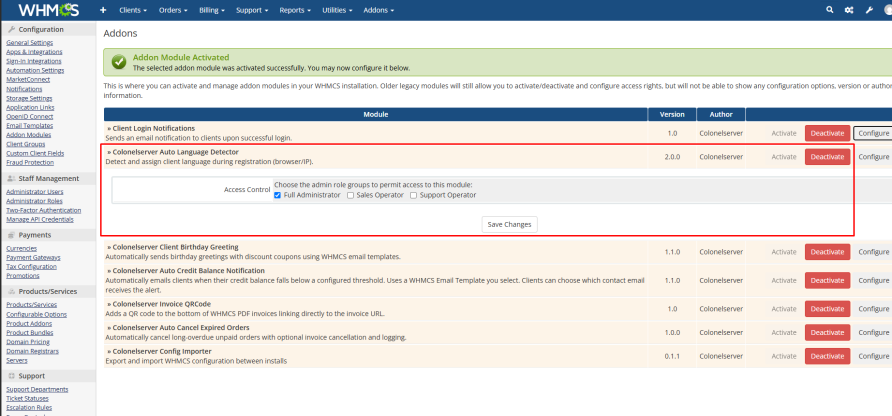Image resolution: width=892 pixels, height=416 pixels.
Task: Configure Colonelserver Client Birthday Greeting
Action: (x=873, y=252)
